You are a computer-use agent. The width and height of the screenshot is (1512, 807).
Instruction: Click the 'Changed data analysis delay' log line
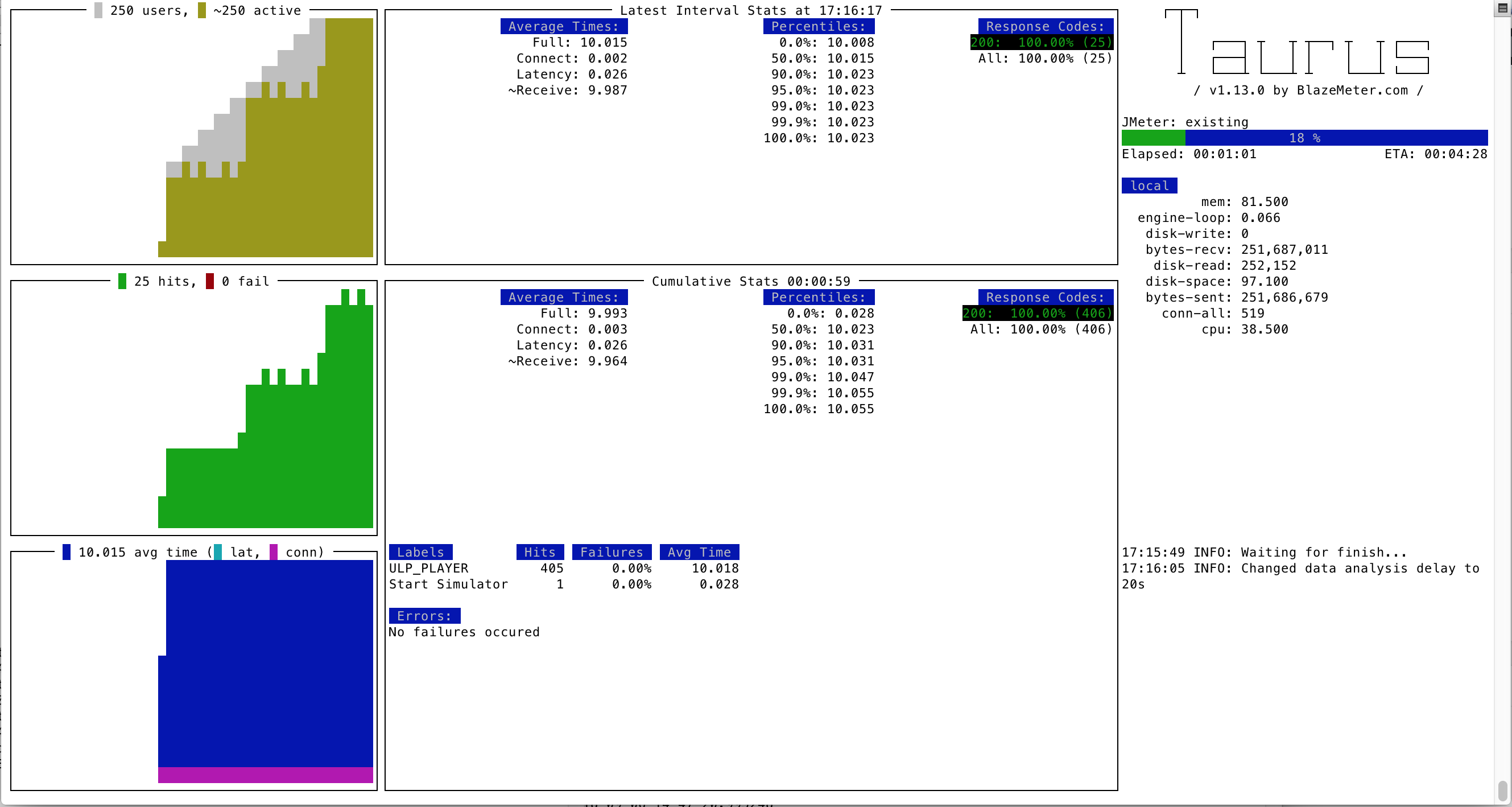click(1300, 576)
